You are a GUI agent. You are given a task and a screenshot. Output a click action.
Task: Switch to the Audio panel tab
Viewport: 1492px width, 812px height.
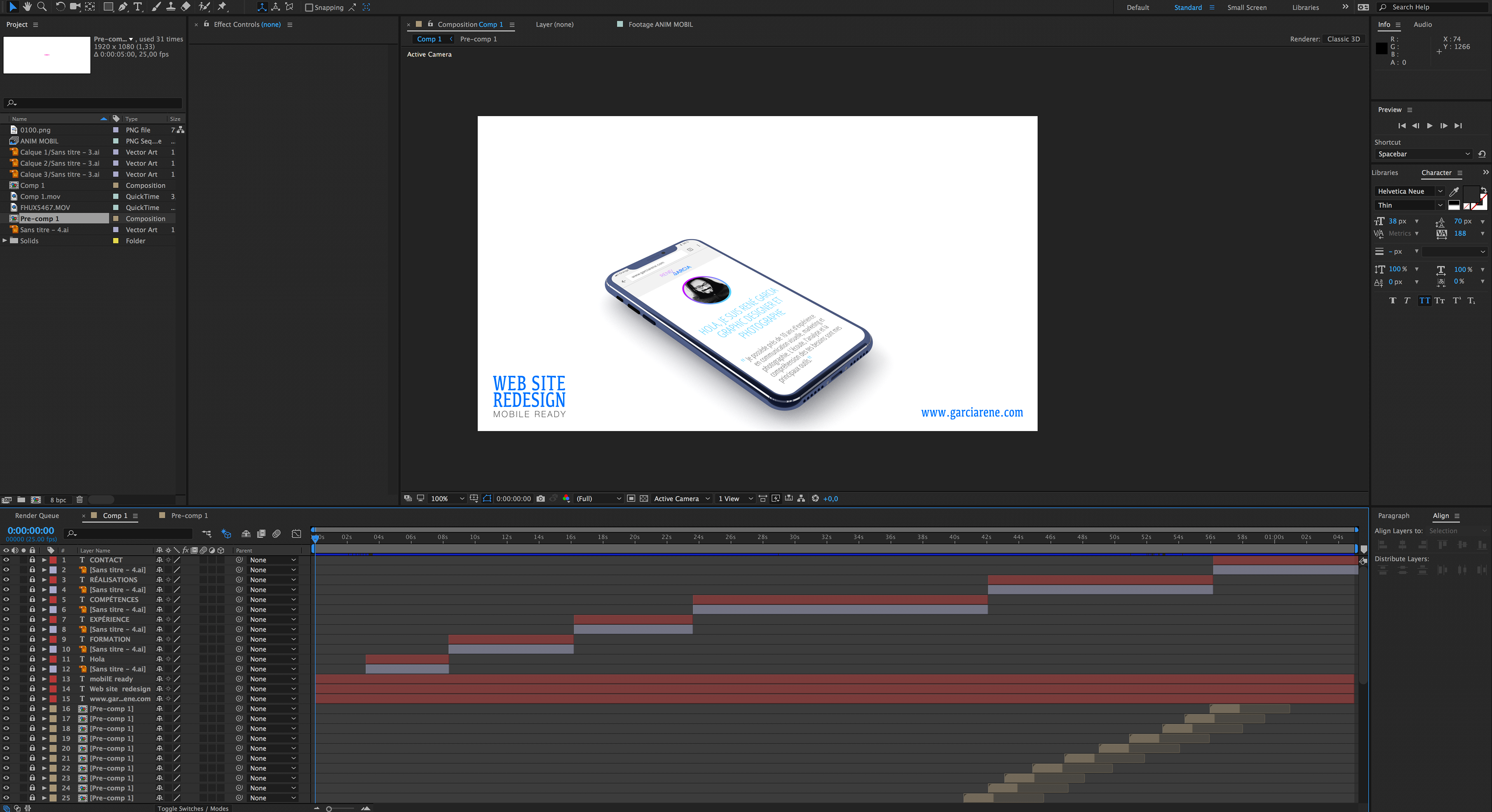[x=1422, y=24]
